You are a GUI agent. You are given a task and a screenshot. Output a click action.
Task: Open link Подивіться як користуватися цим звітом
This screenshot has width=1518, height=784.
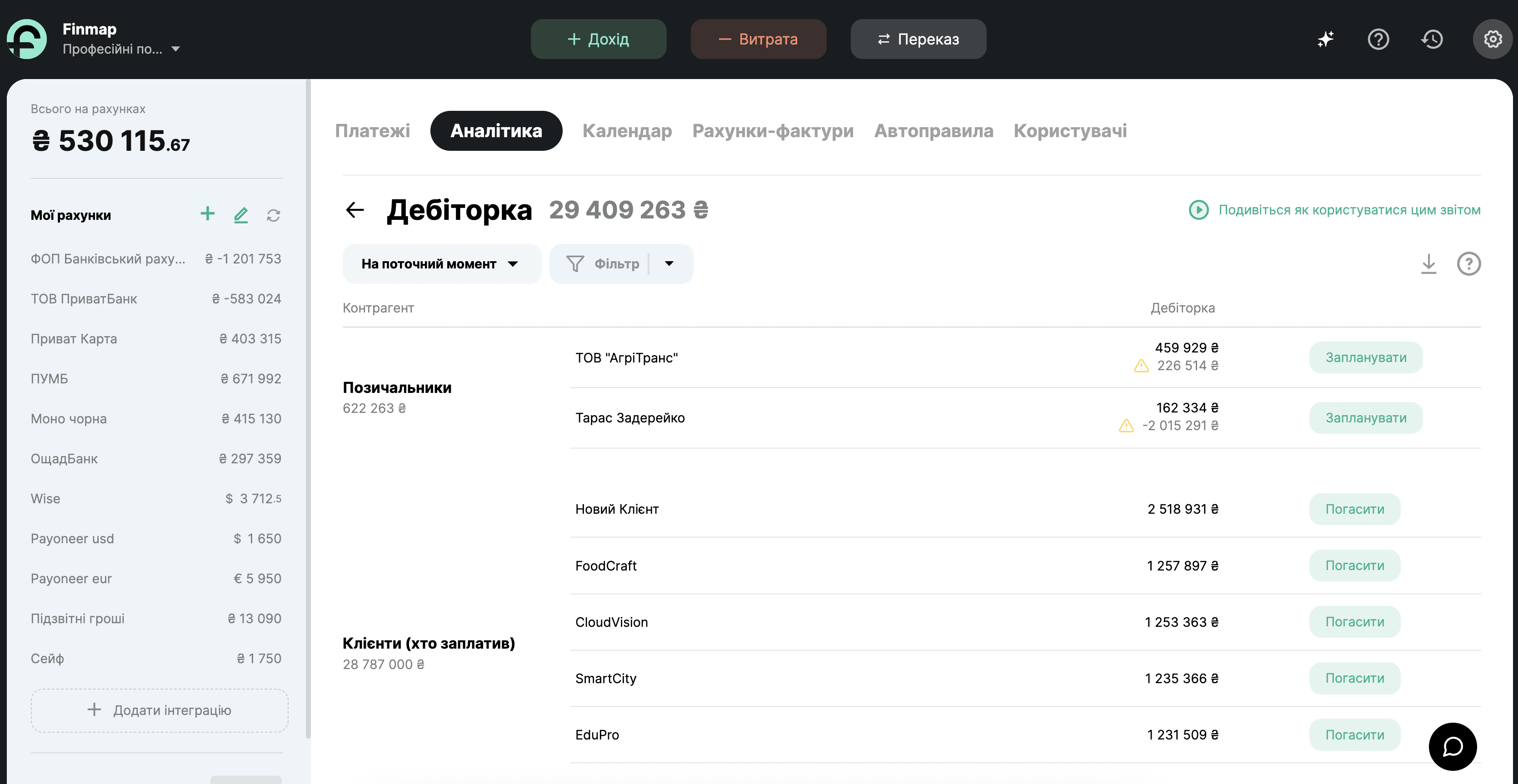click(1349, 210)
